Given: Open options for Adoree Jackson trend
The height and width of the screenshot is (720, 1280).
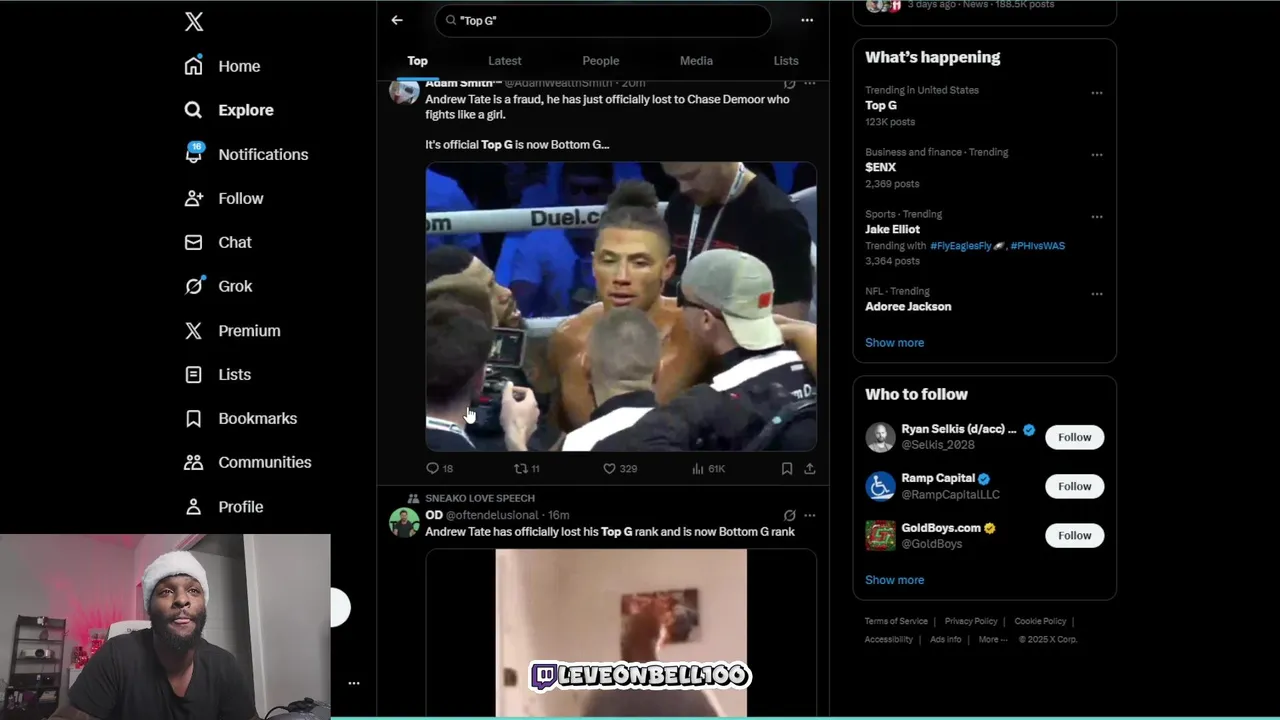Looking at the screenshot, I should pyautogui.click(x=1097, y=294).
